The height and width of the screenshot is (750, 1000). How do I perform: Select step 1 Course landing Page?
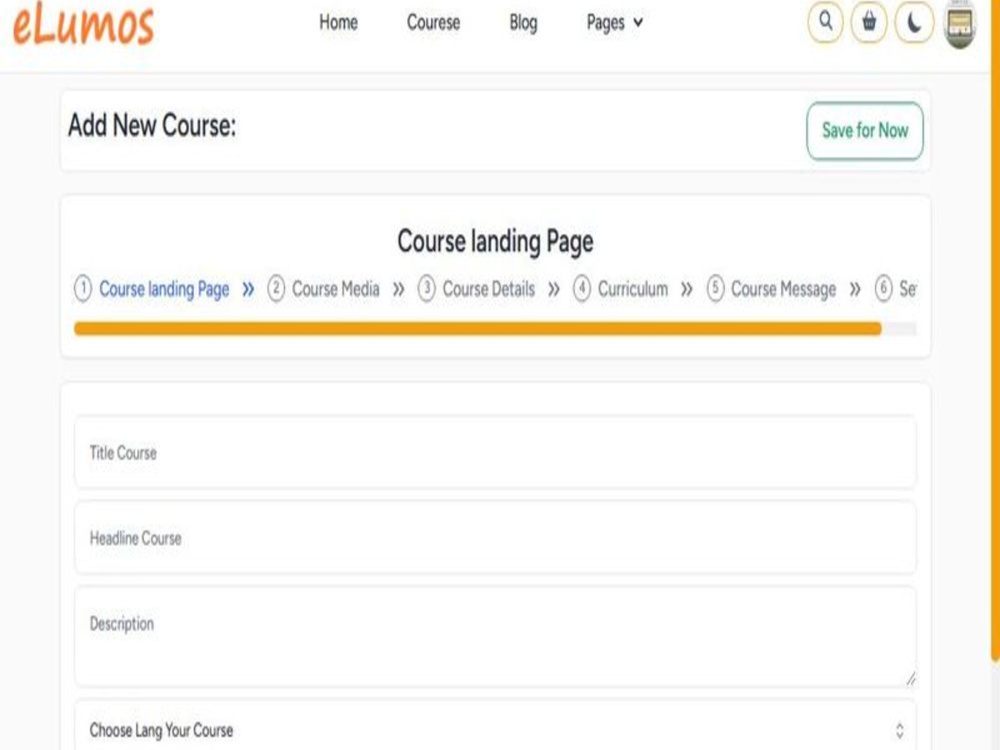coord(152,289)
